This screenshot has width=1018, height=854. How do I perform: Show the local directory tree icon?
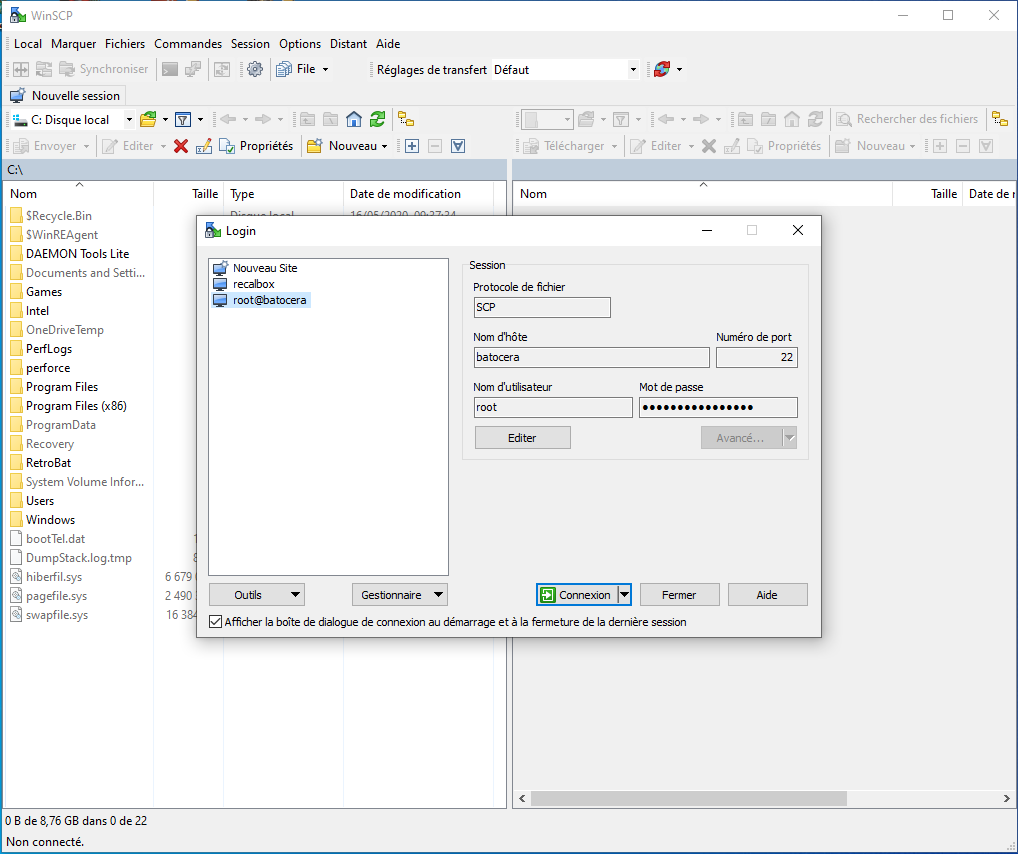[406, 119]
